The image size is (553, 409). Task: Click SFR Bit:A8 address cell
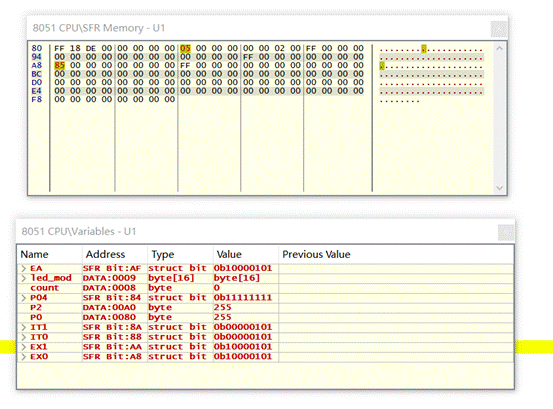pyautogui.click(x=112, y=357)
